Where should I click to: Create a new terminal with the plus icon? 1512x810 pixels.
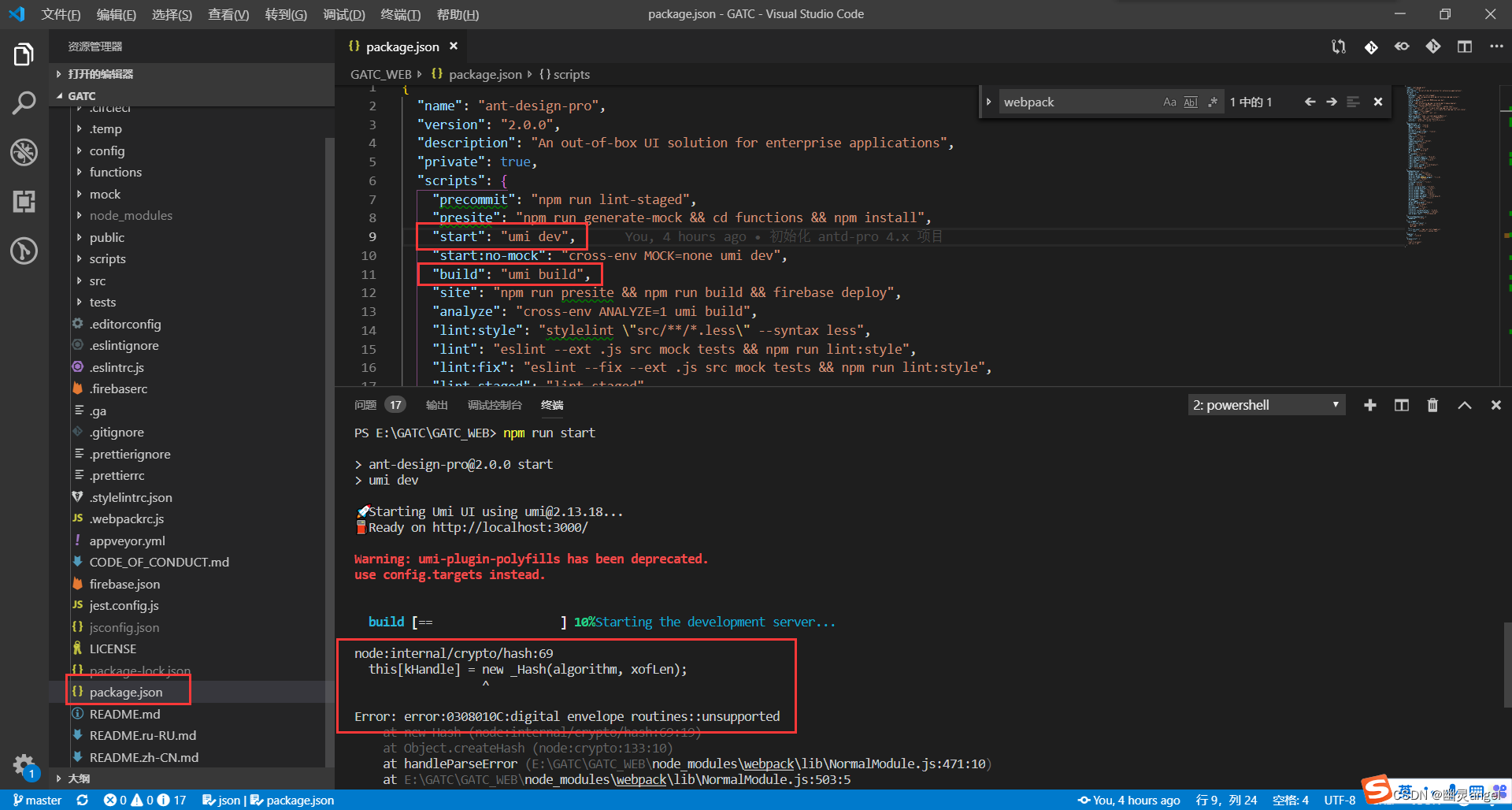1370,405
